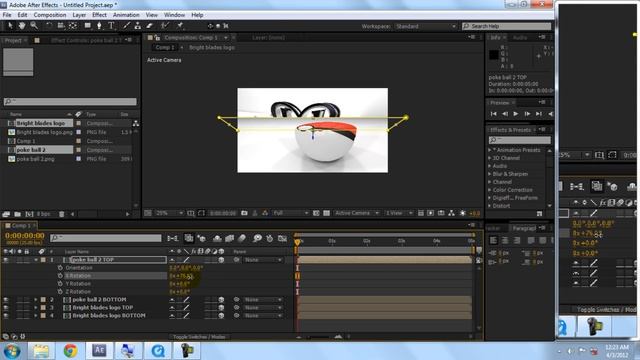Image resolution: width=640 pixels, height=360 pixels.
Task: Select the Pen tool
Action: point(99,26)
